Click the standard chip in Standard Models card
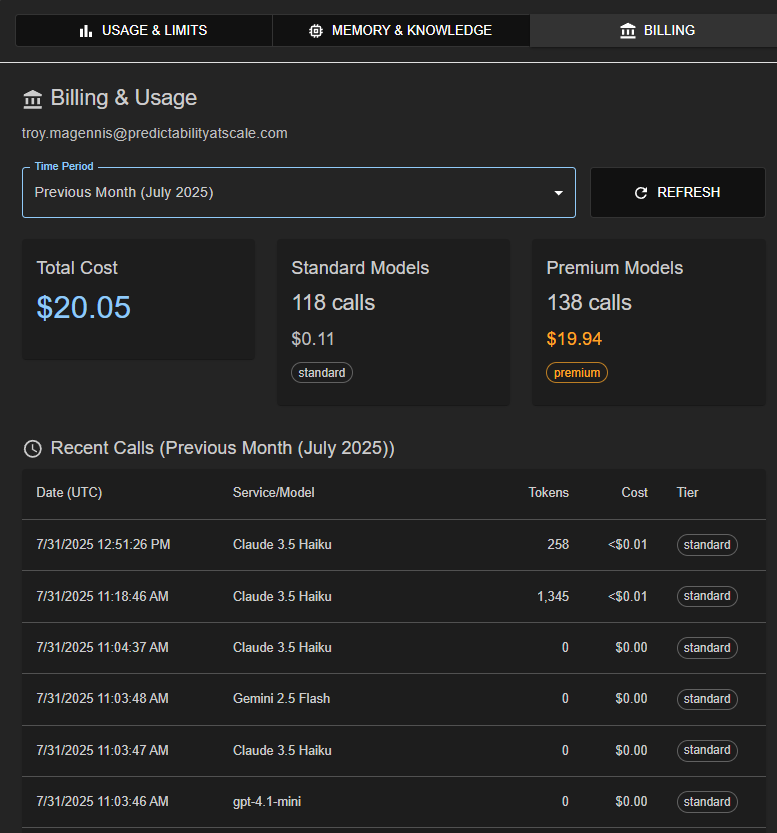The image size is (777, 833). (x=322, y=373)
